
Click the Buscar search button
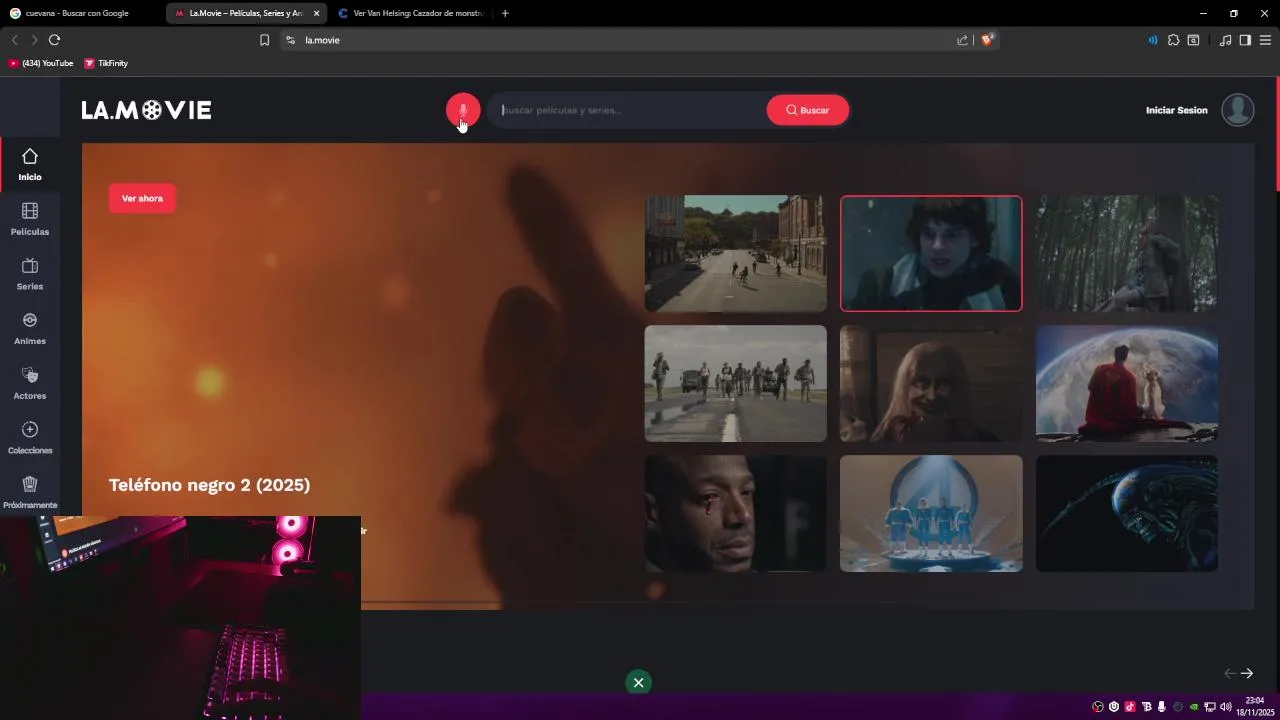tap(808, 110)
